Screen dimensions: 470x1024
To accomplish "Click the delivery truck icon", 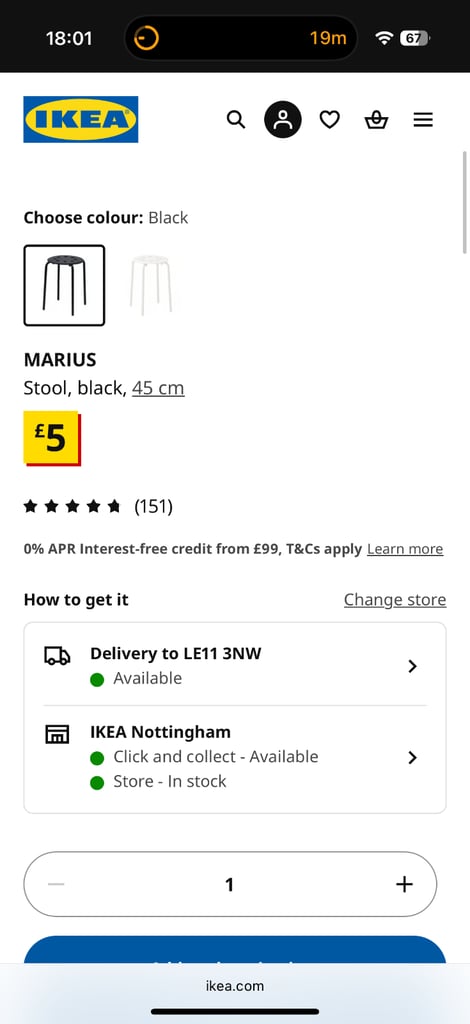I will (x=57, y=656).
